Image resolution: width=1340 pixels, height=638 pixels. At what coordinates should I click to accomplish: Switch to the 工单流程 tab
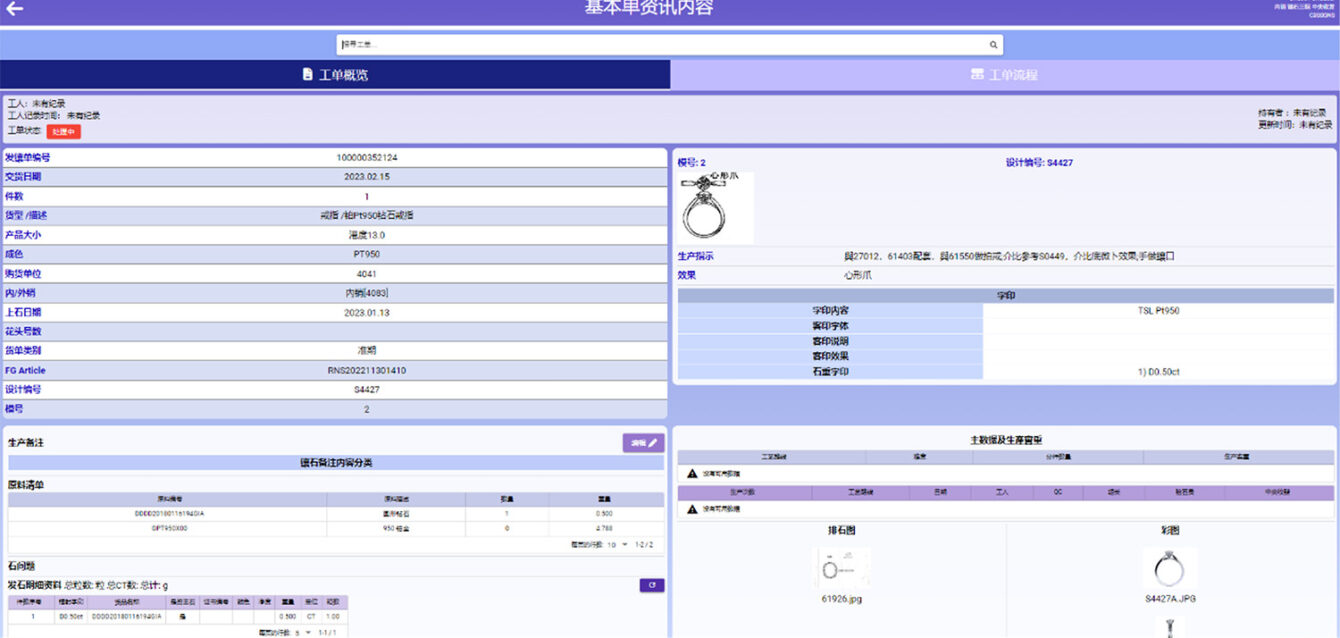click(x=1004, y=75)
